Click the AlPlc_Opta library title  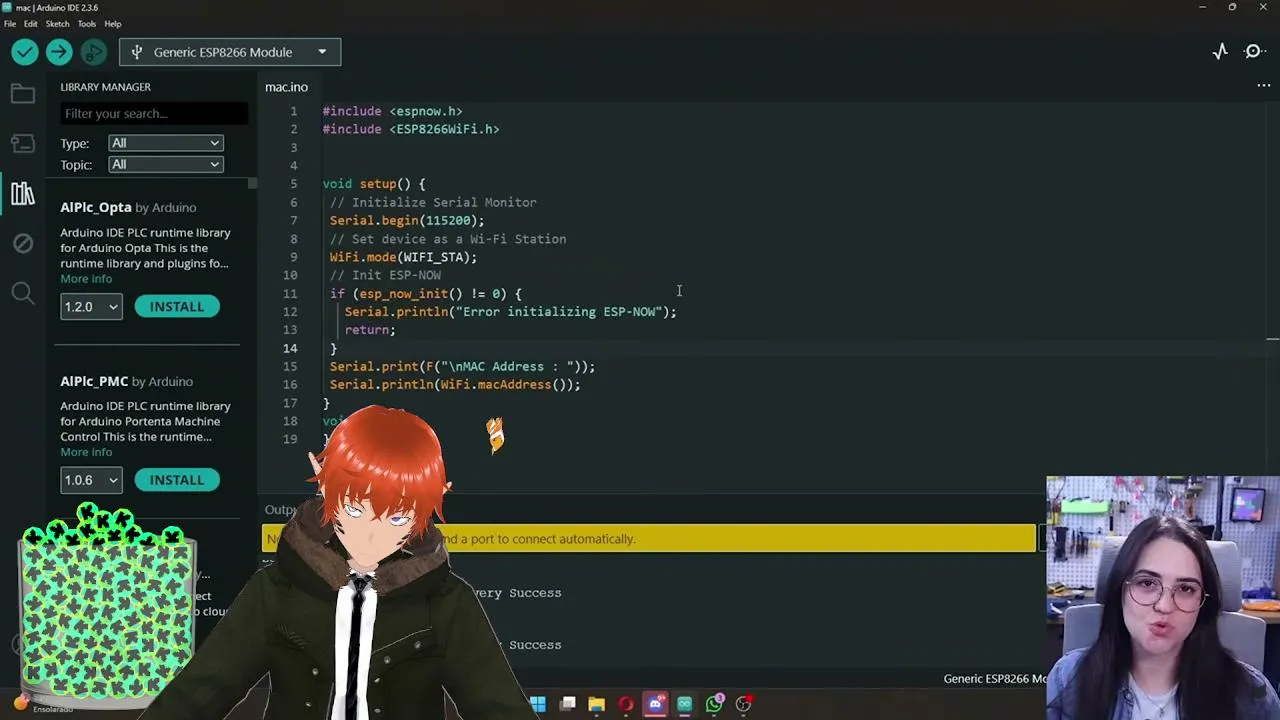point(96,207)
